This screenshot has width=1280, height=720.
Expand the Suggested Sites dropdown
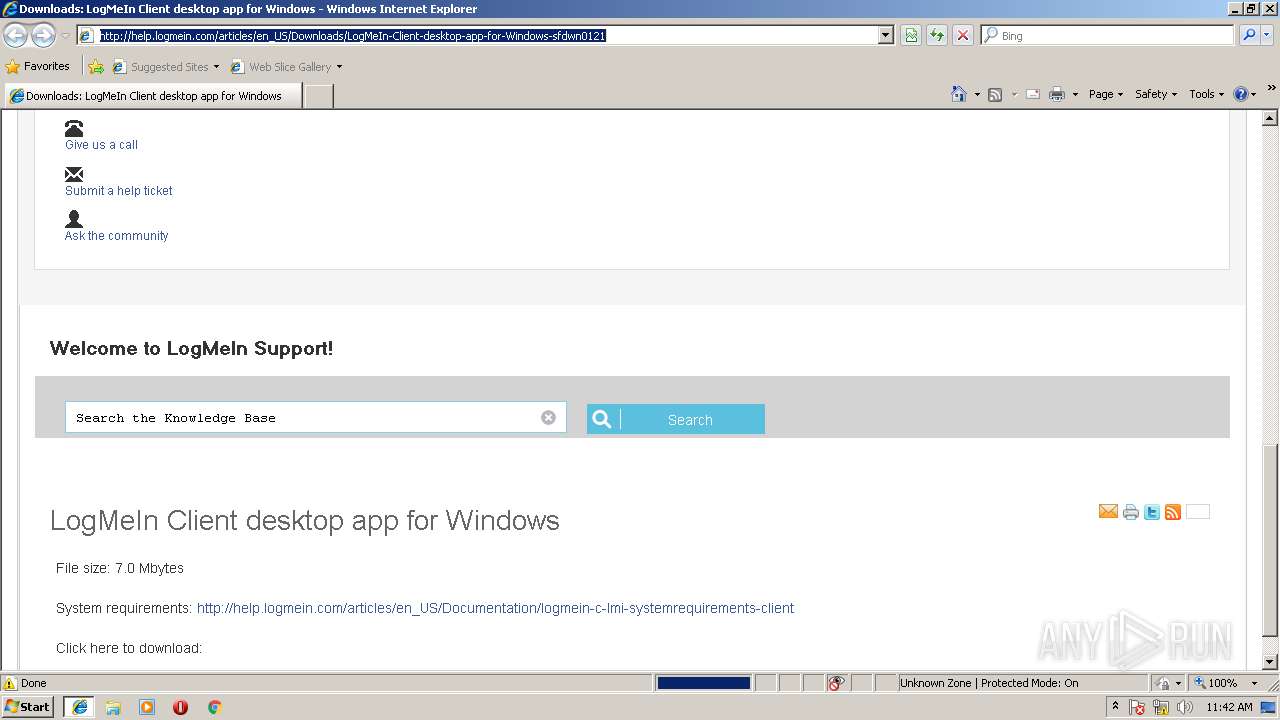pos(216,67)
